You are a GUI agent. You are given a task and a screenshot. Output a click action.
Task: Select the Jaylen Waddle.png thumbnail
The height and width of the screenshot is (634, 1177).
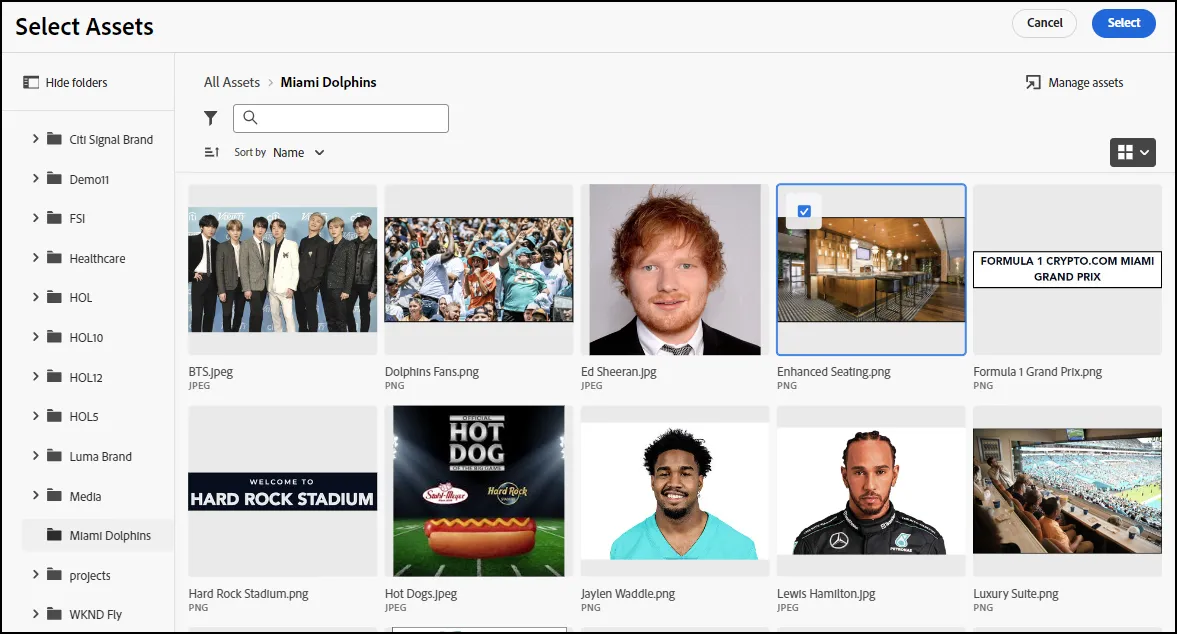[x=675, y=491]
